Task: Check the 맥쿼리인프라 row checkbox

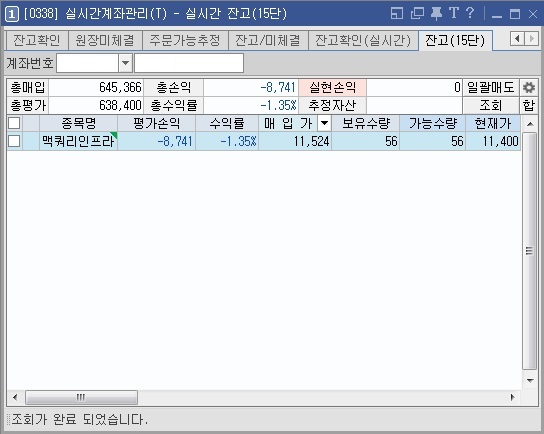Action: pyautogui.click(x=14, y=141)
